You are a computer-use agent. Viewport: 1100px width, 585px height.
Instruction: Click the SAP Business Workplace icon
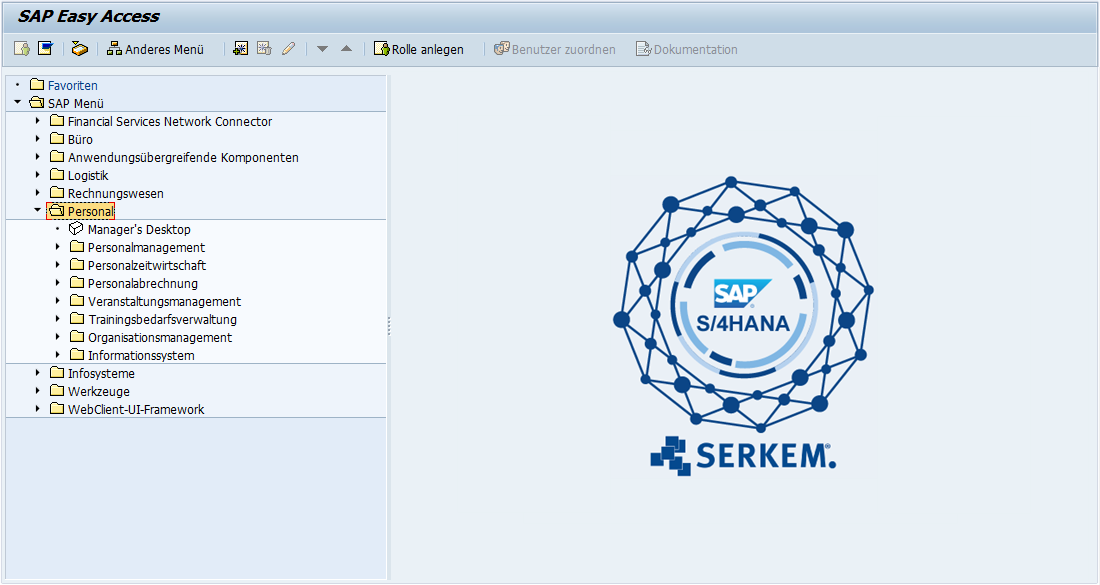[79, 49]
